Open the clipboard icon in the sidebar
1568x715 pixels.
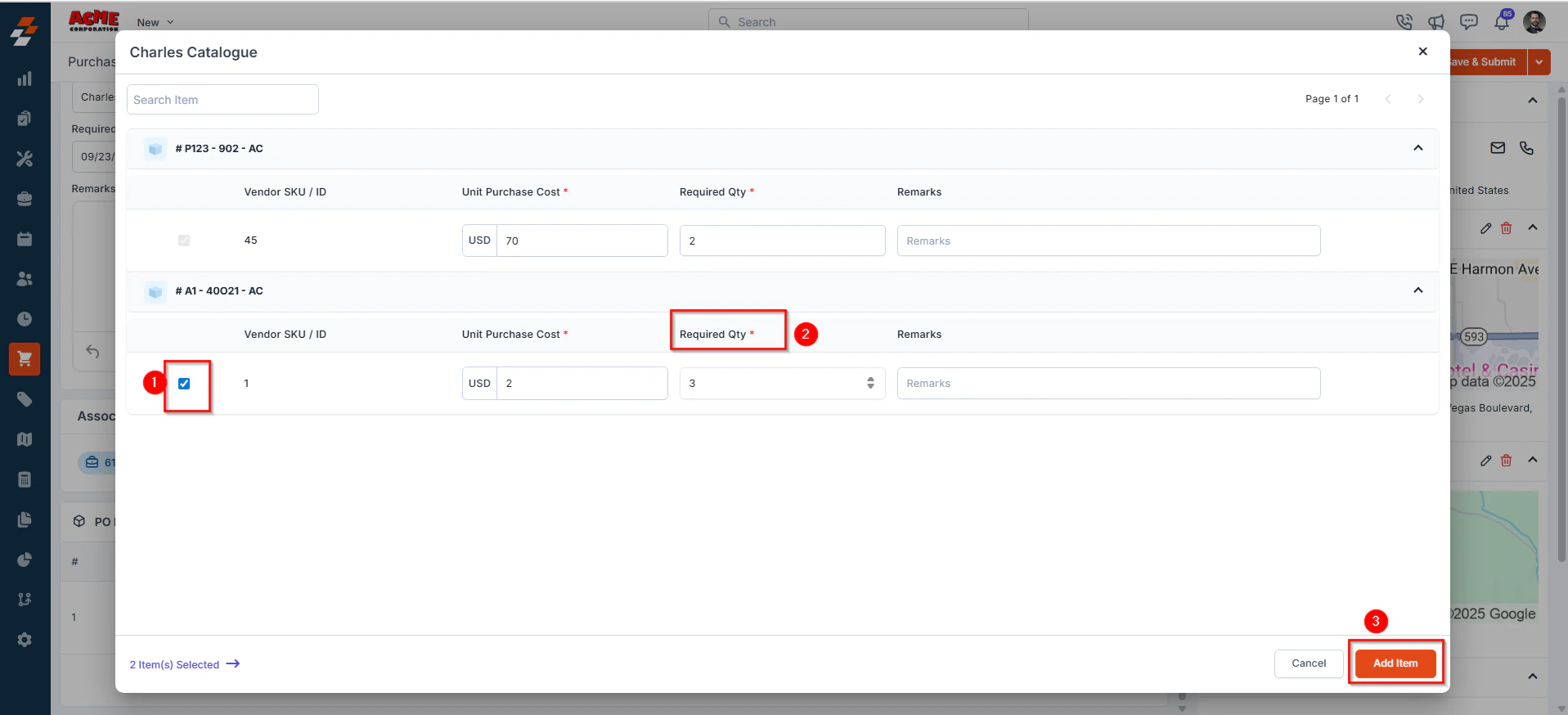pos(25,119)
